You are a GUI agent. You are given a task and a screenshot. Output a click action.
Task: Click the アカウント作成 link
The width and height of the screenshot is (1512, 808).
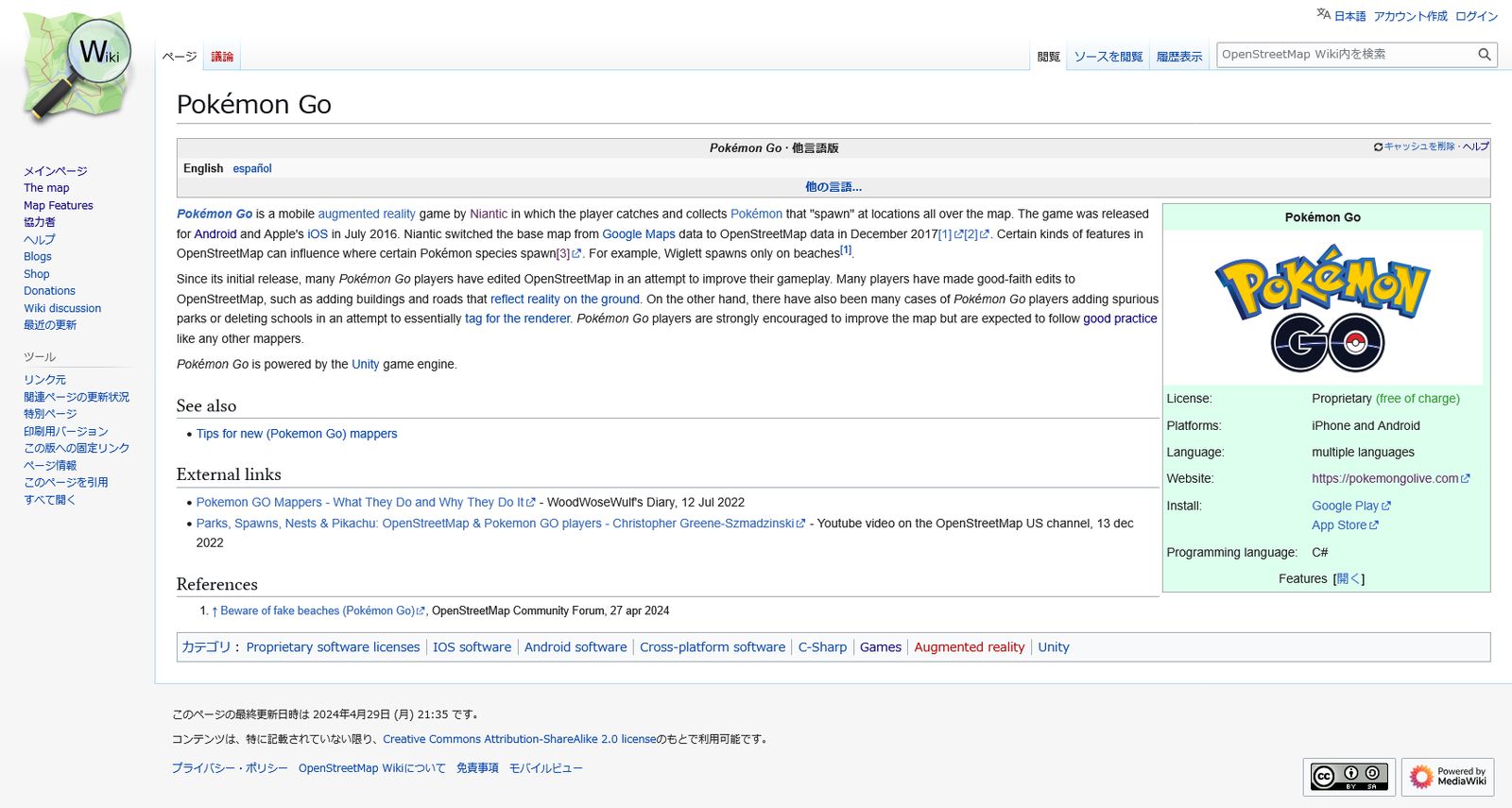[1410, 16]
